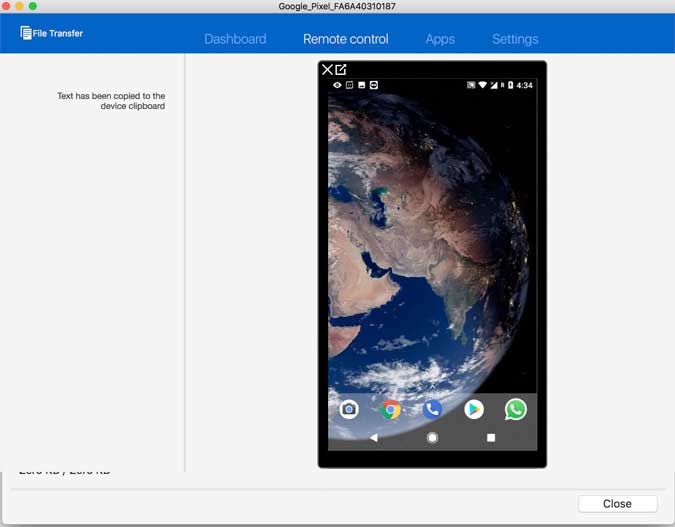Launch Chrome on the phone screen
Viewport: 675px width, 527px height.
point(390,409)
